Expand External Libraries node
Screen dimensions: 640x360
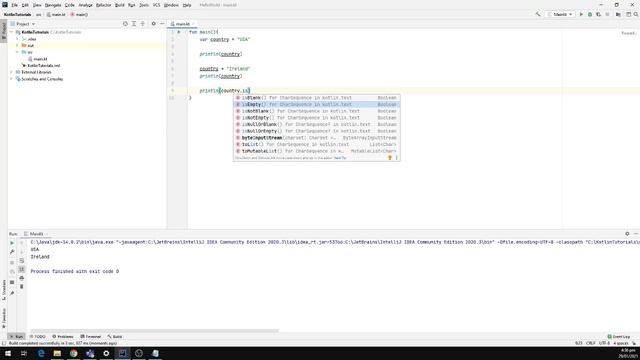tap(11, 72)
